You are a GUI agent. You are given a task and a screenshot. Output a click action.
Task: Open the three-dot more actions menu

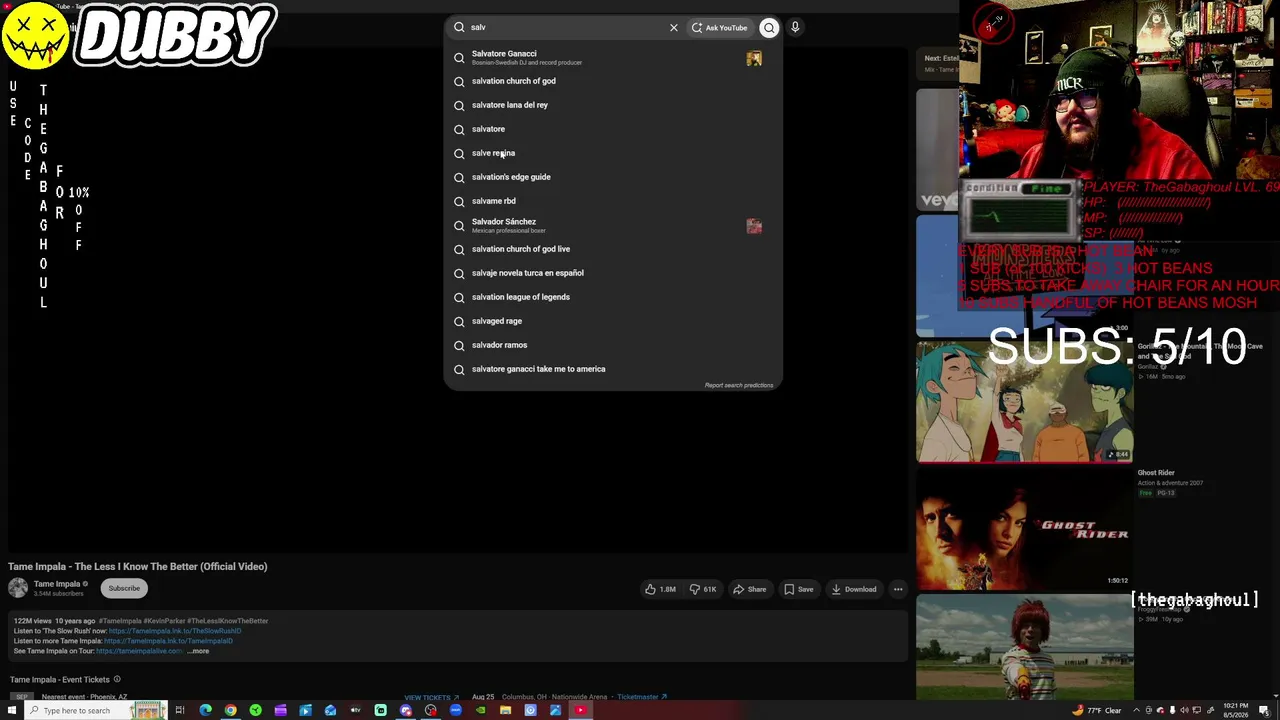point(898,589)
